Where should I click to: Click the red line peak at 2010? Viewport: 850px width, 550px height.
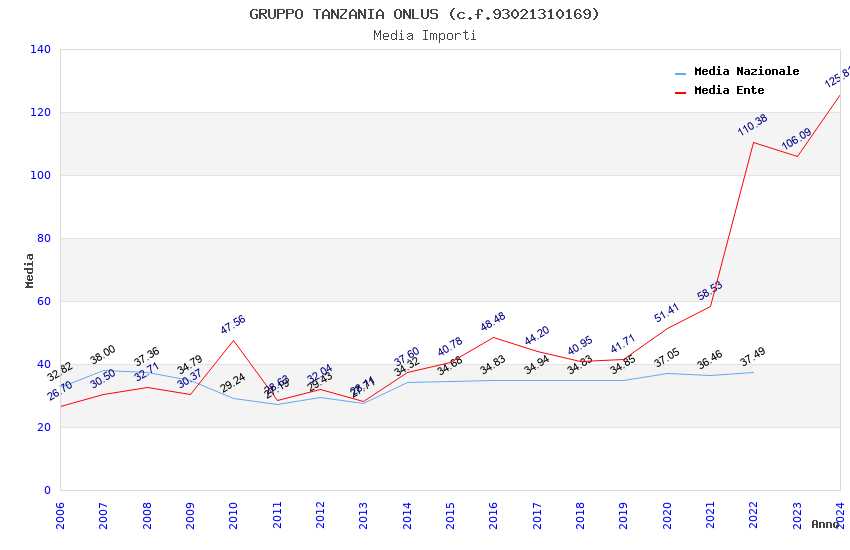[234, 340]
